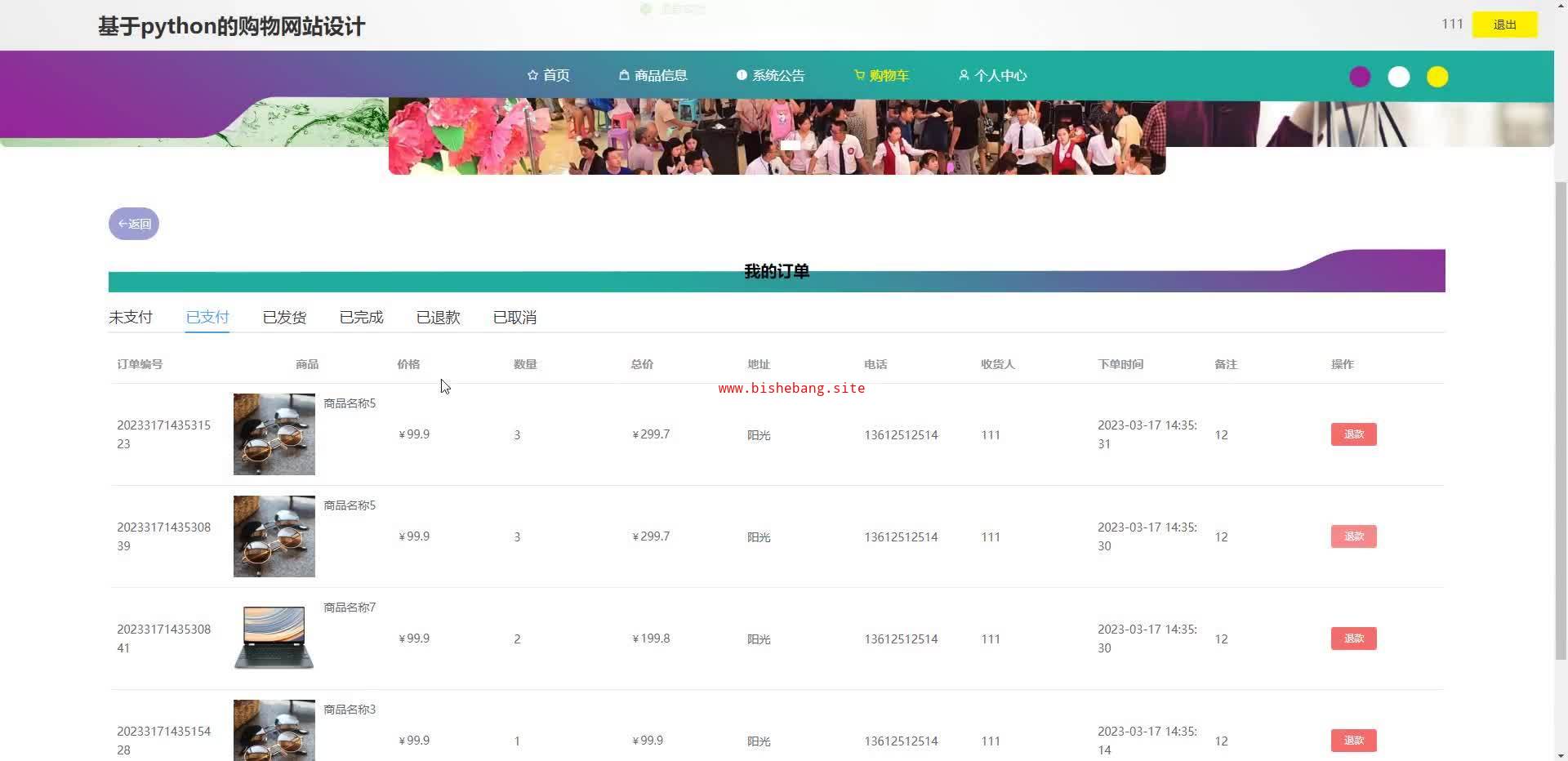Open the 购物车 navigation item
Viewport: 1568px width, 761px height.
point(882,75)
